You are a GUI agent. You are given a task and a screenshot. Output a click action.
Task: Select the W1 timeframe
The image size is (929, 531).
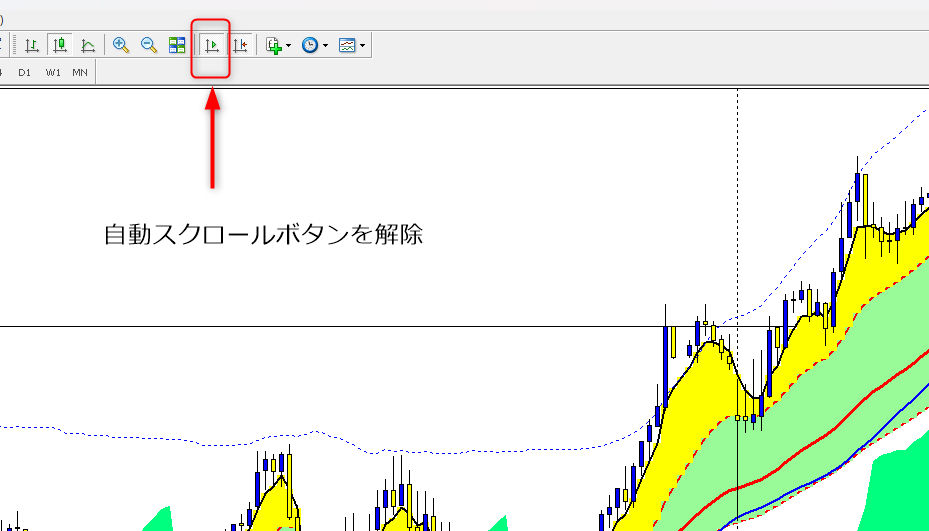[53, 72]
